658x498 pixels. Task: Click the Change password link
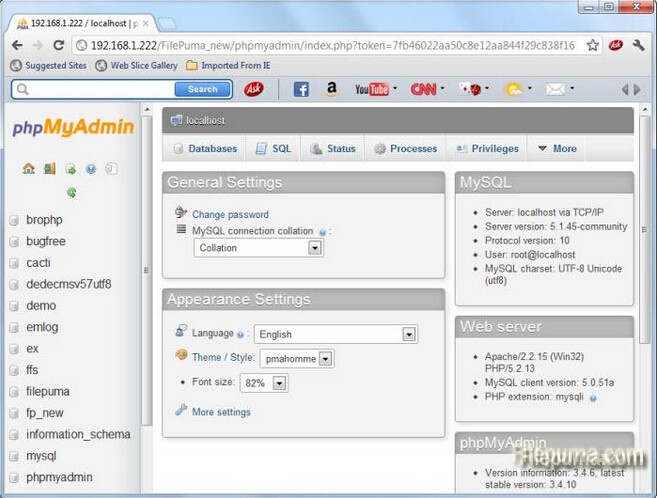coord(230,214)
